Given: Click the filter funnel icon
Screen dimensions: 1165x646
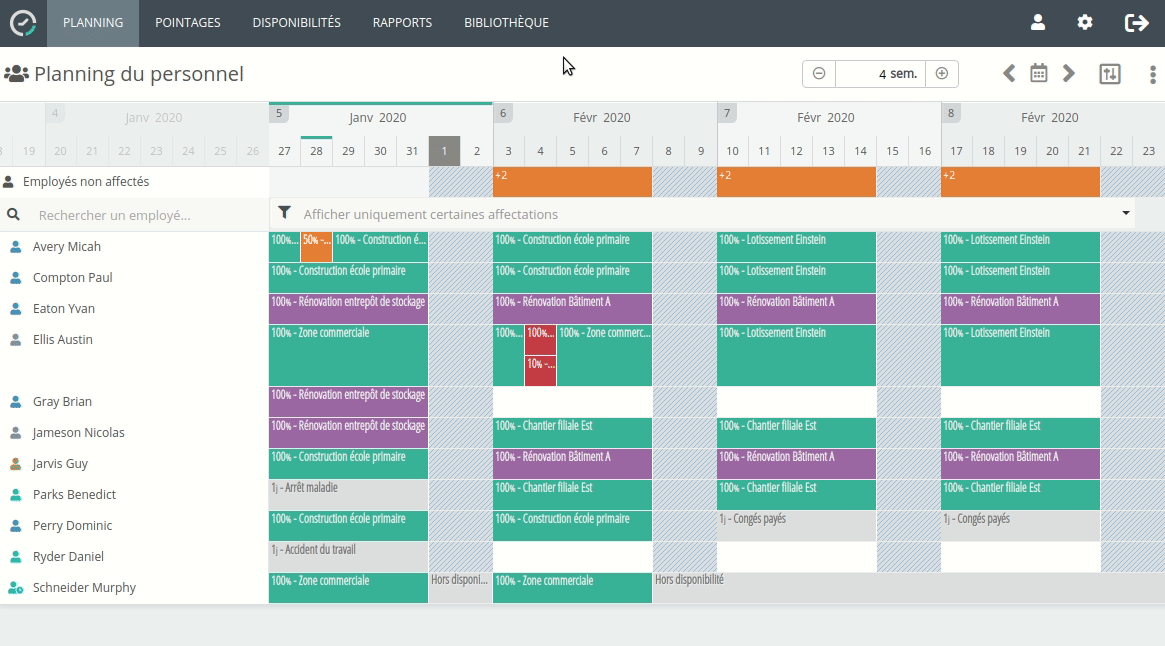Looking at the screenshot, I should 285,213.
